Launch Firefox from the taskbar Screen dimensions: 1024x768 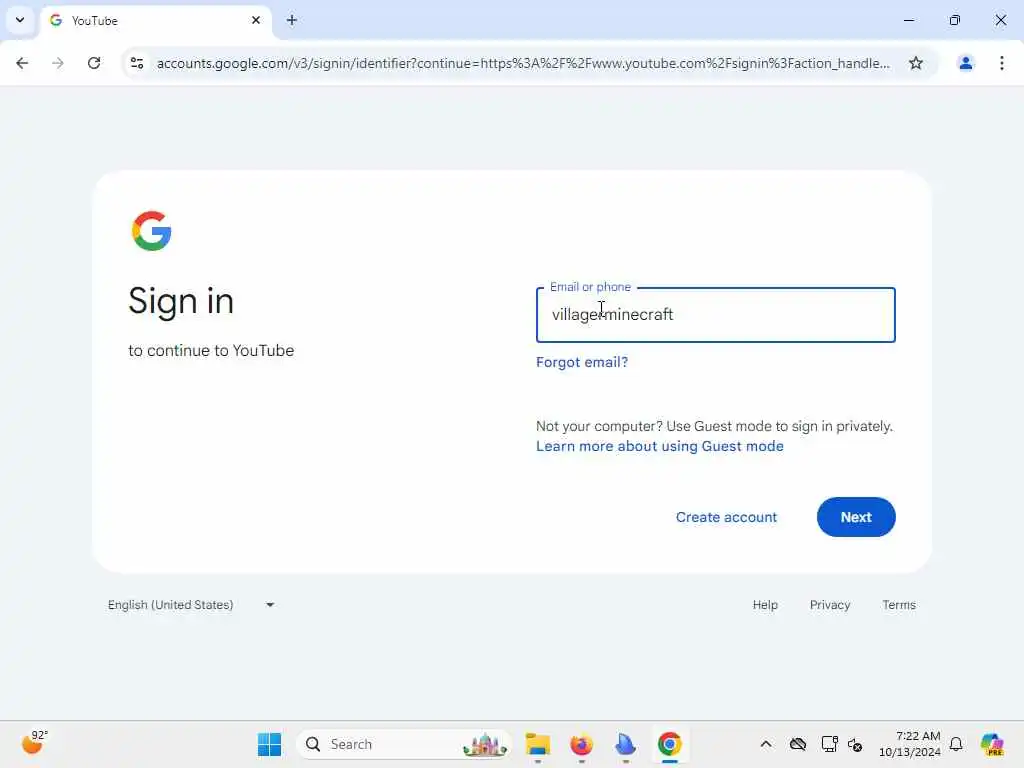click(x=581, y=744)
